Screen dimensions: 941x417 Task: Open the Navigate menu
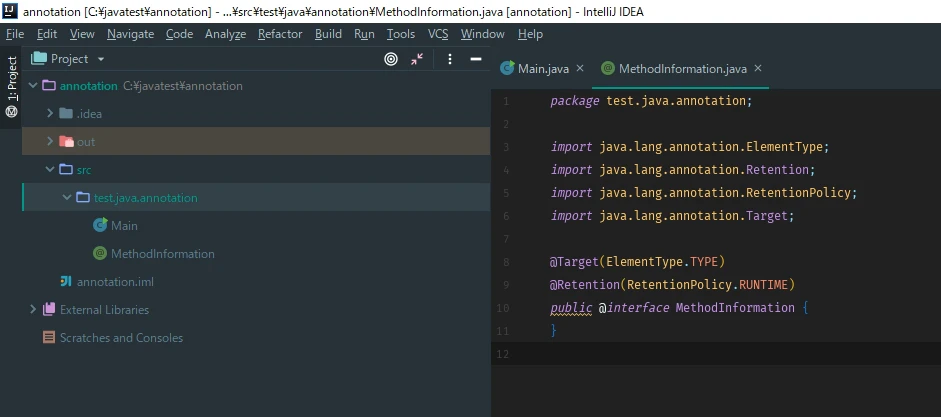click(130, 34)
